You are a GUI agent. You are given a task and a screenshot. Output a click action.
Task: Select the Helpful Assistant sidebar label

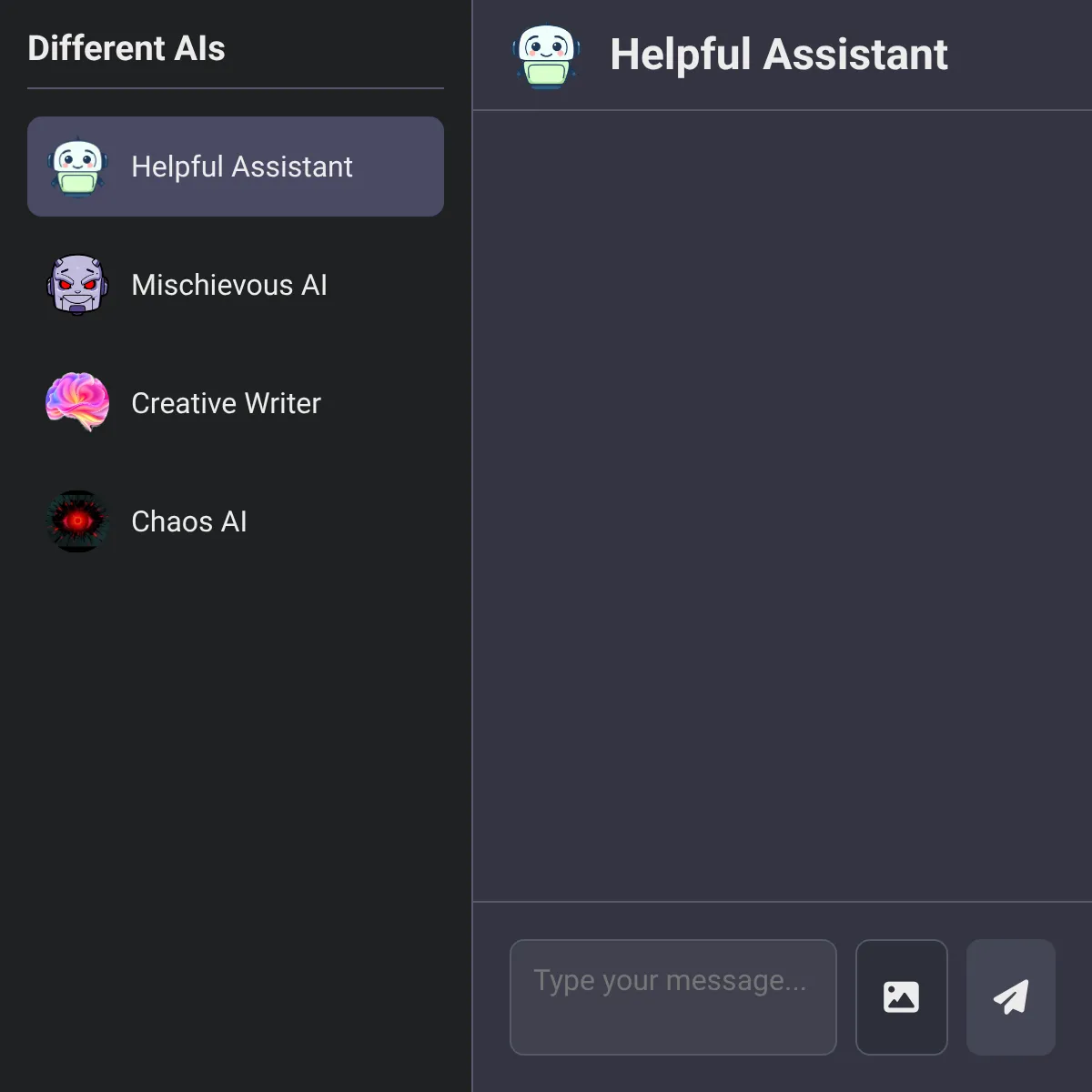tap(242, 167)
